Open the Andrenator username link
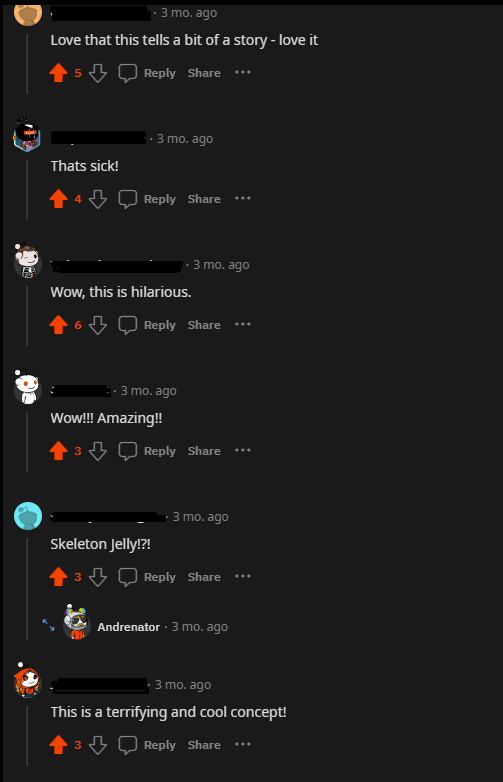503x782 pixels. [x=128, y=627]
